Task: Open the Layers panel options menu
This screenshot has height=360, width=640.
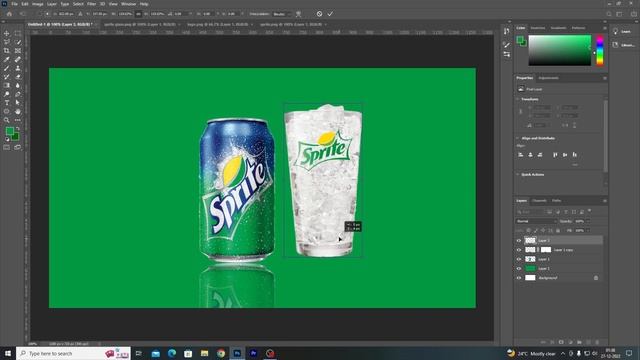Action: [x=604, y=201]
